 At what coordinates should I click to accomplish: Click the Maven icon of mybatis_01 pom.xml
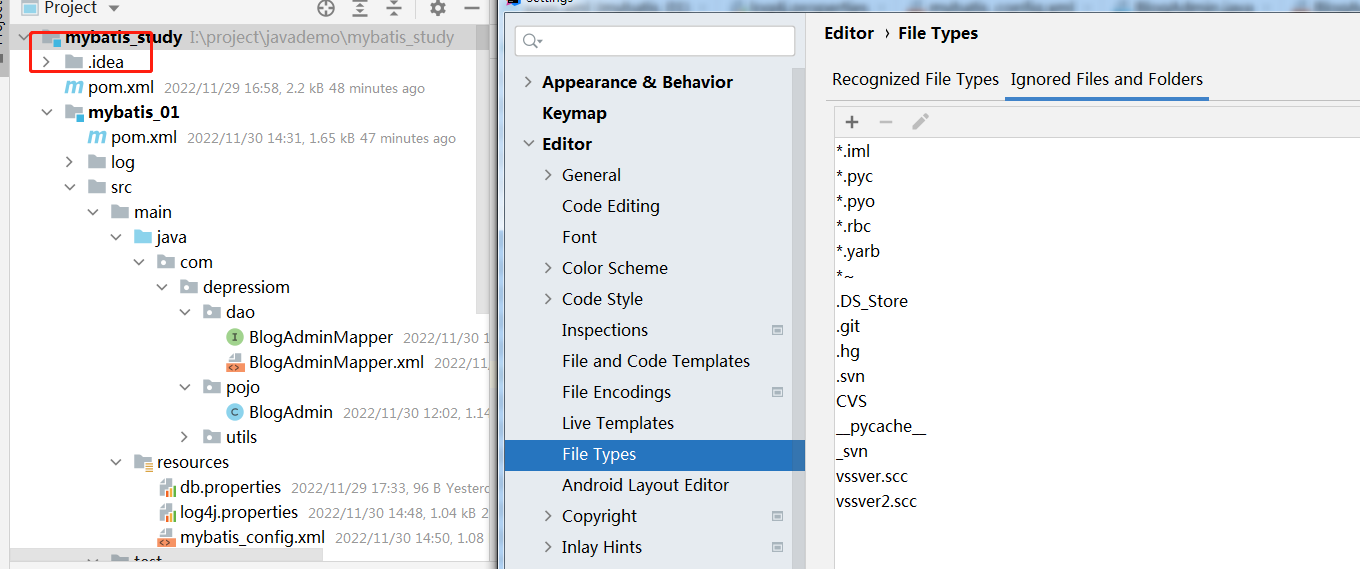click(97, 137)
